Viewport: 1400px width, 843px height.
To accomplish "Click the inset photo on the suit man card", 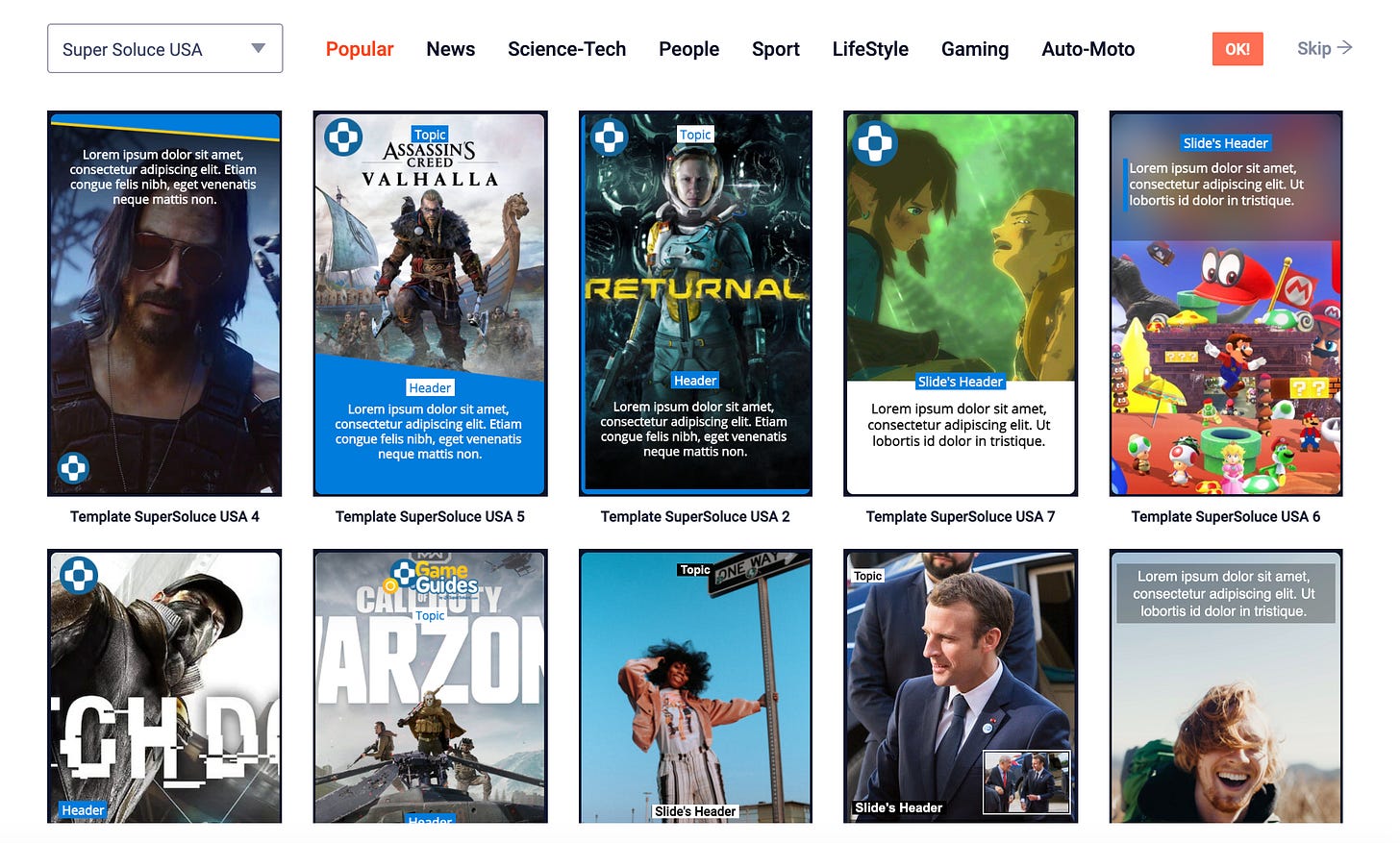I will 1026,781.
